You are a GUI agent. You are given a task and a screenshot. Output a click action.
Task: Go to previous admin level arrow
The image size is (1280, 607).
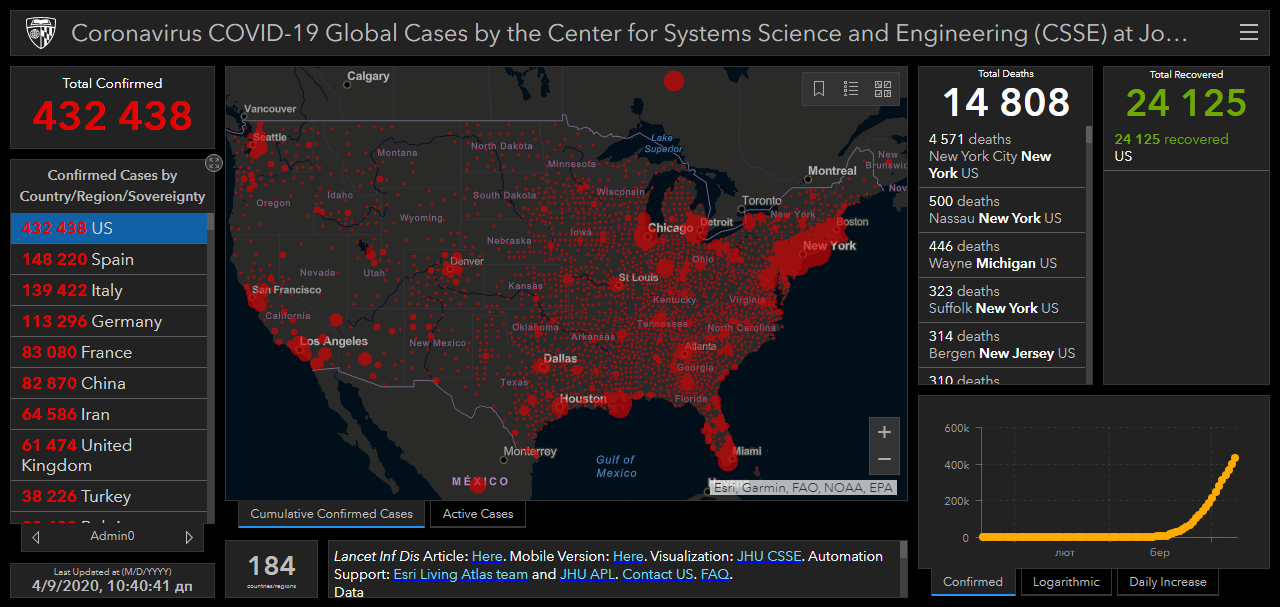36,537
